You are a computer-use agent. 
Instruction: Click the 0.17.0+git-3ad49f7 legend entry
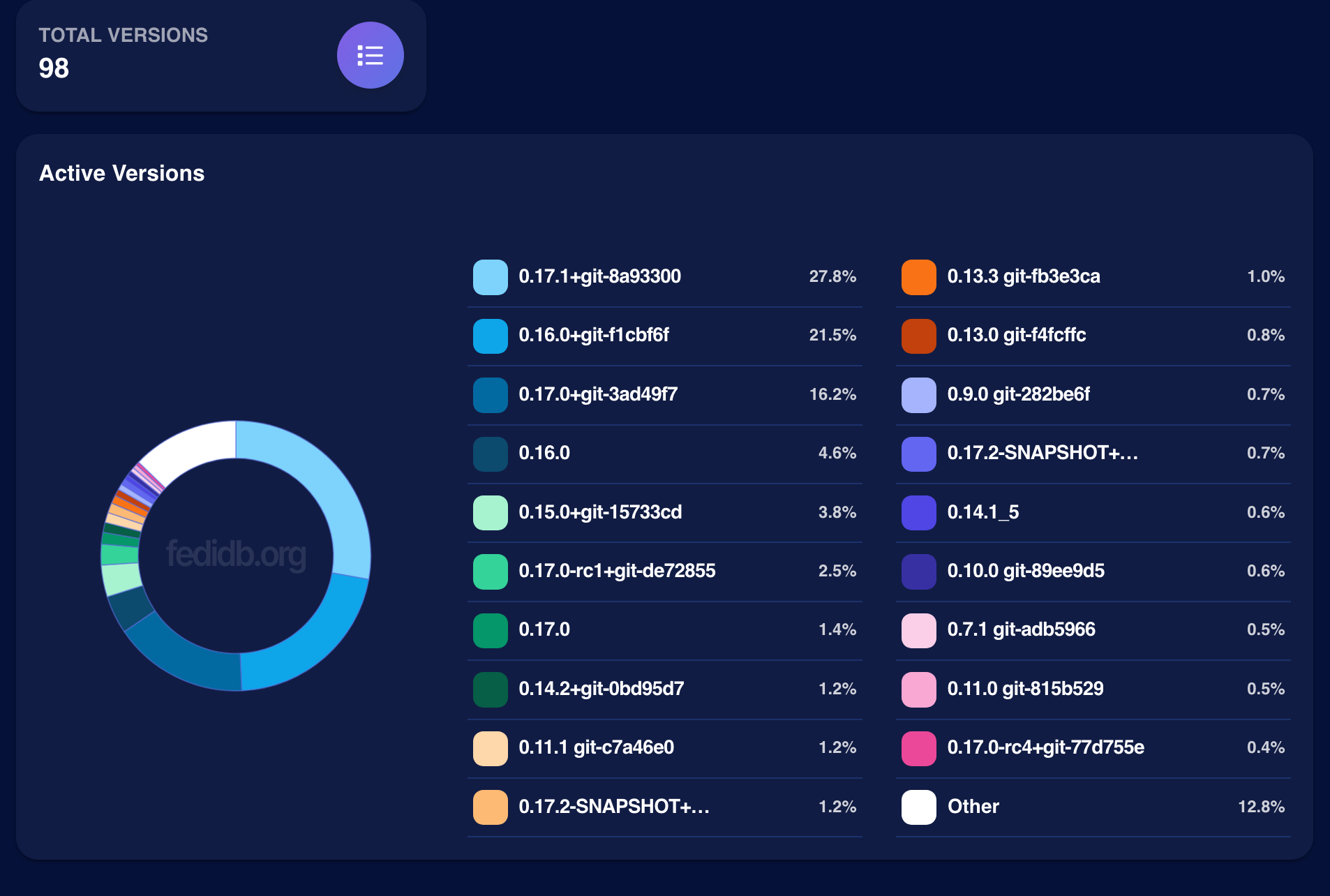[665, 395]
